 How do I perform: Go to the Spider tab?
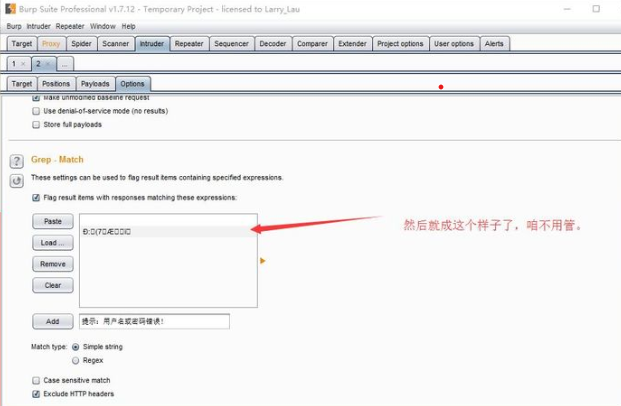click(81, 44)
